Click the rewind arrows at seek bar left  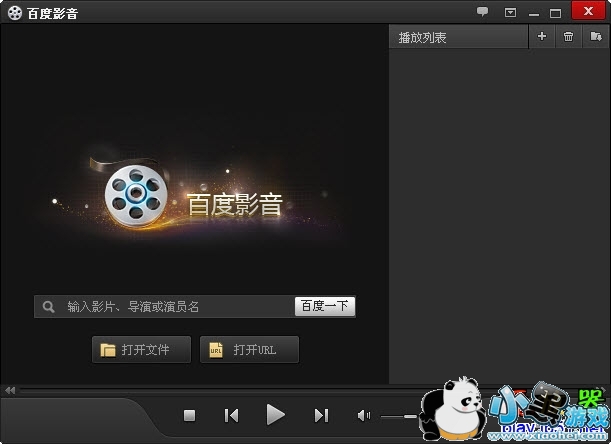(x=9, y=390)
